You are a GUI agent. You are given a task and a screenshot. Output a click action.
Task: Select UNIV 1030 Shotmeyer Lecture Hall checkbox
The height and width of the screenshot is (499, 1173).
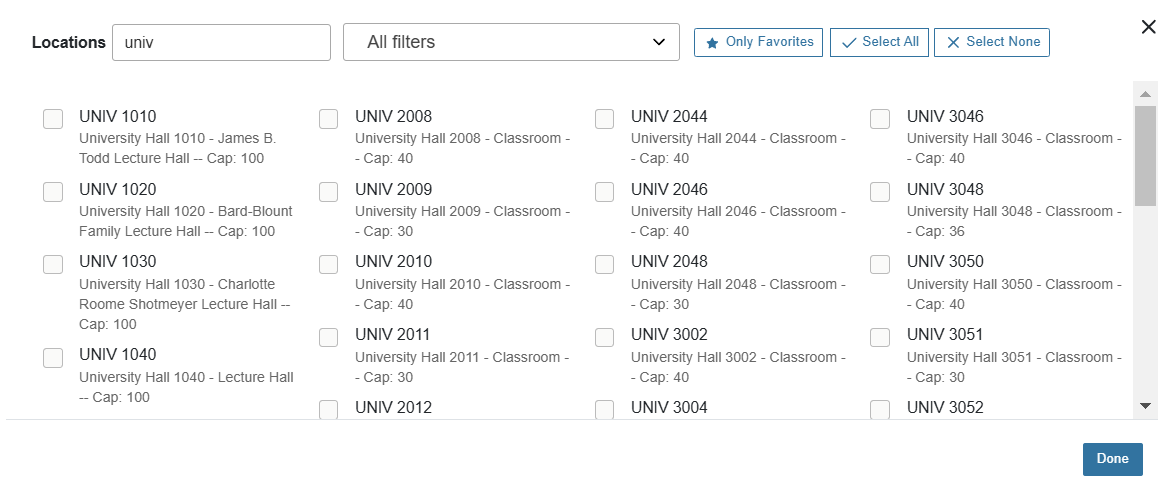pos(53,265)
